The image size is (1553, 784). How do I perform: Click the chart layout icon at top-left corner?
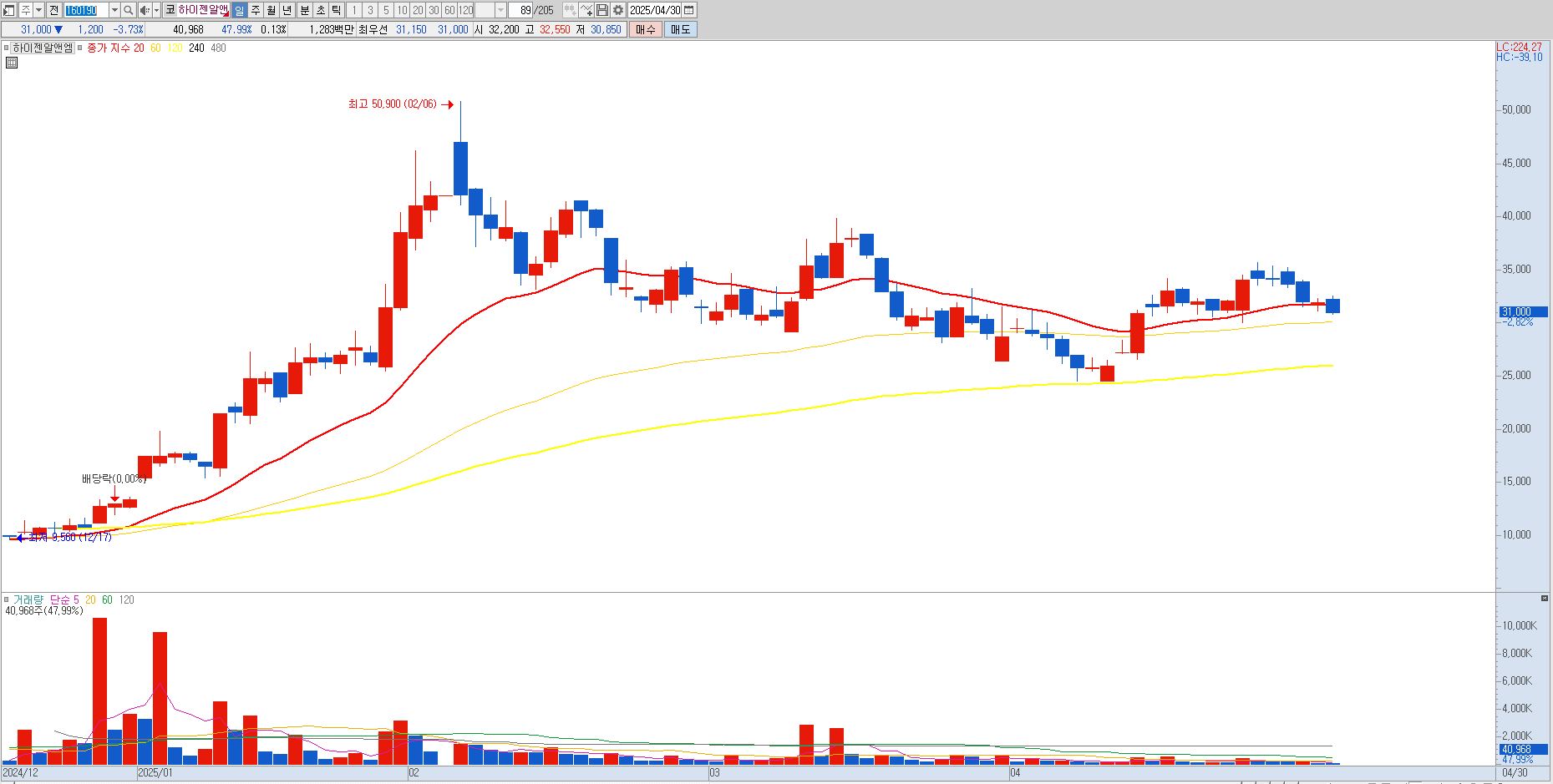click(9, 10)
